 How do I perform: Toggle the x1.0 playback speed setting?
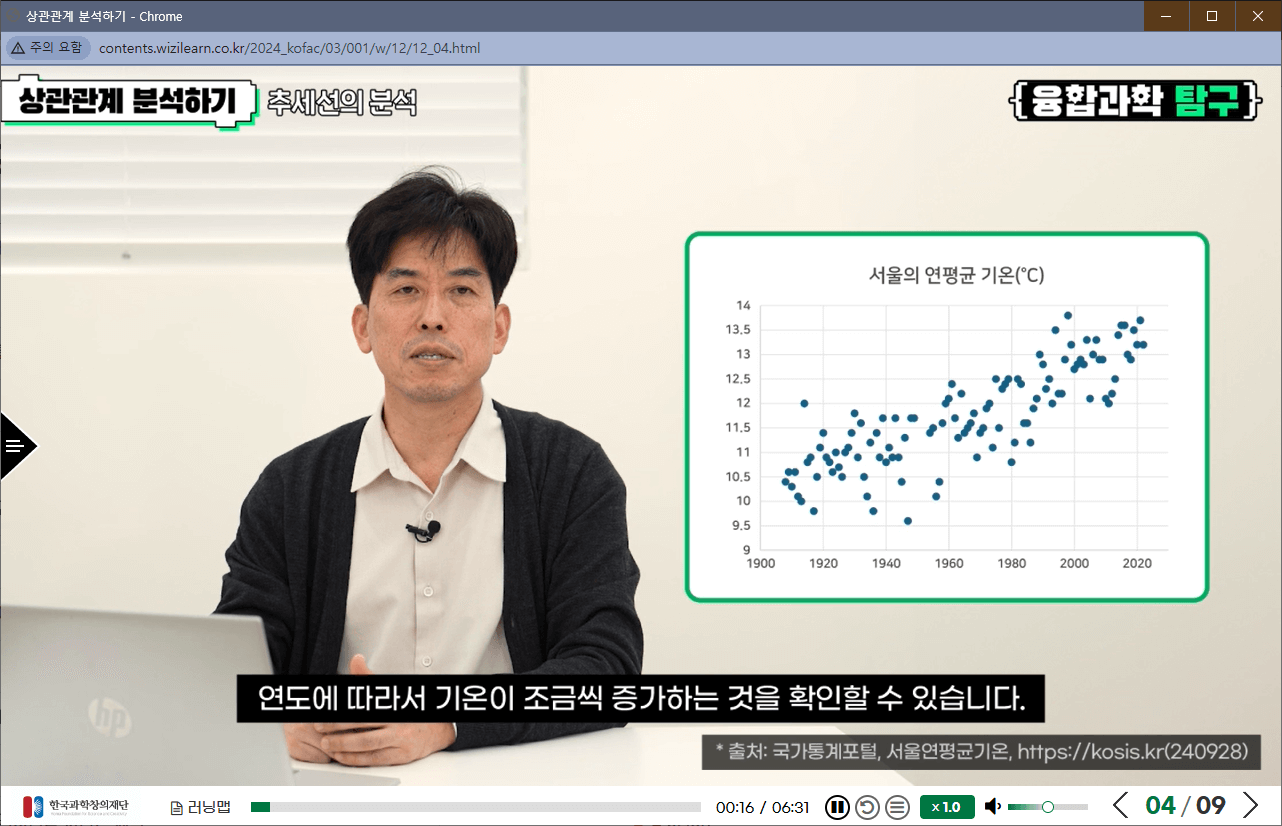(946, 806)
